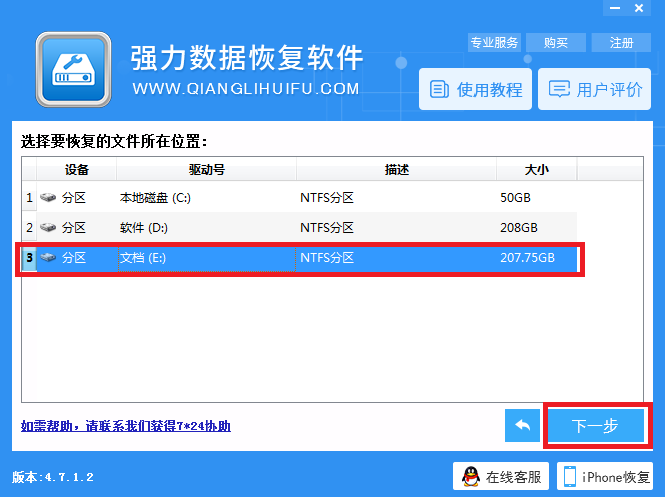This screenshot has height=497, width=665.
Task: Click the QQ penguin icon
Action: tap(471, 477)
